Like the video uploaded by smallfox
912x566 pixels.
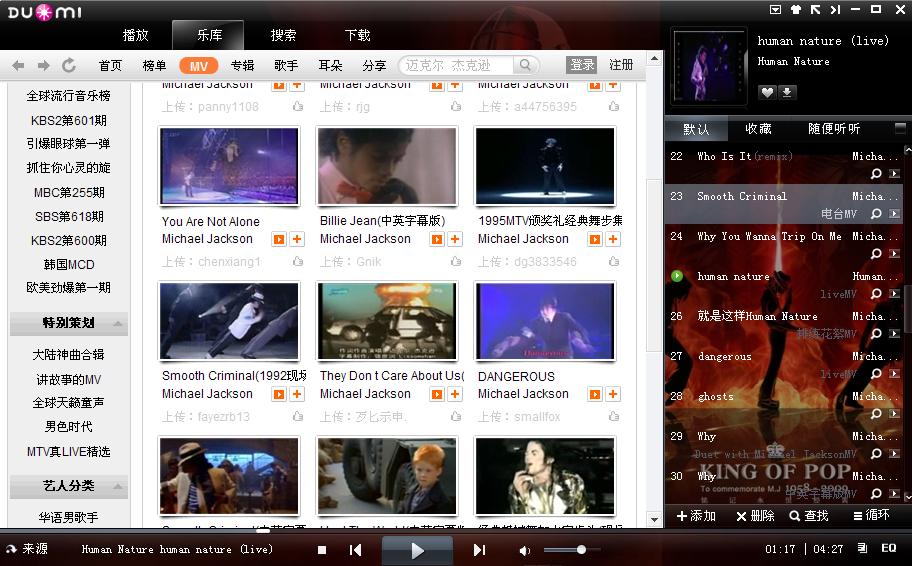614,417
